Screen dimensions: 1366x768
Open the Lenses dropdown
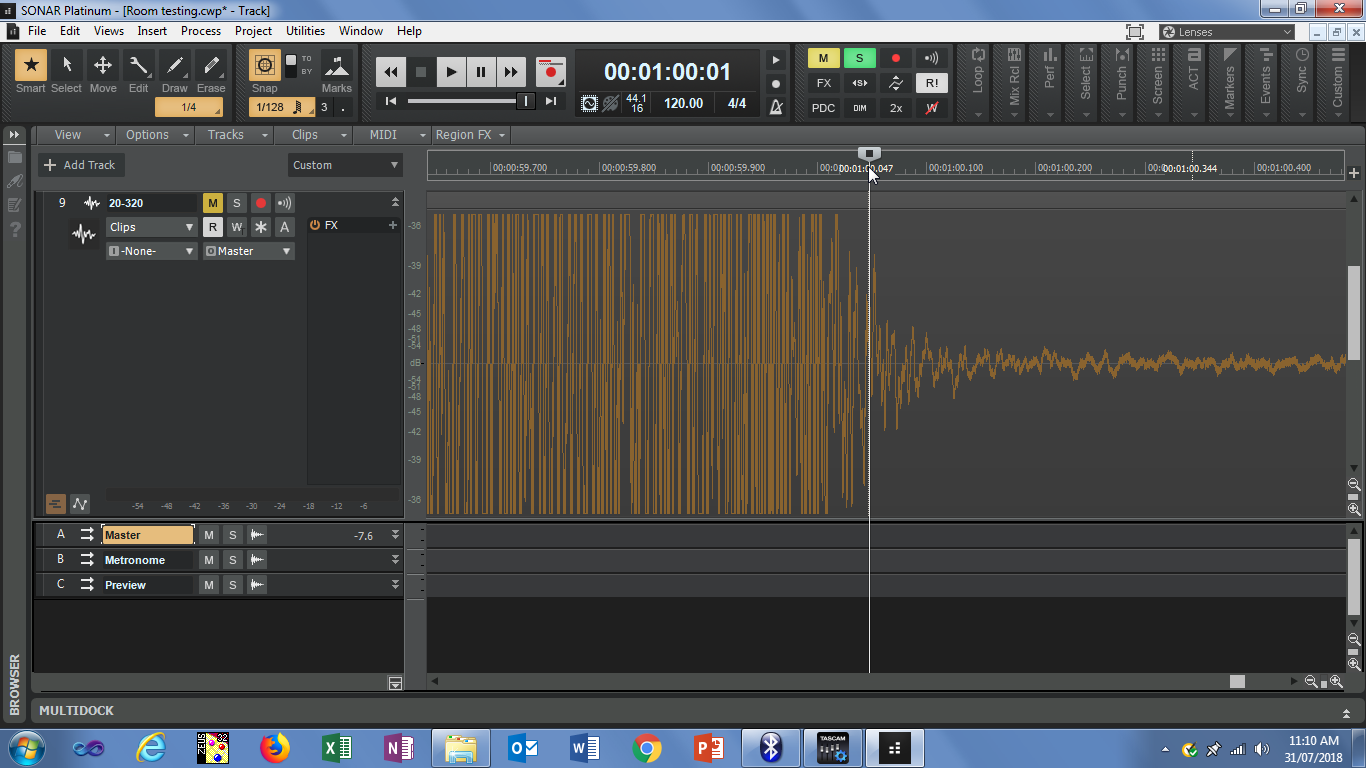[1227, 32]
